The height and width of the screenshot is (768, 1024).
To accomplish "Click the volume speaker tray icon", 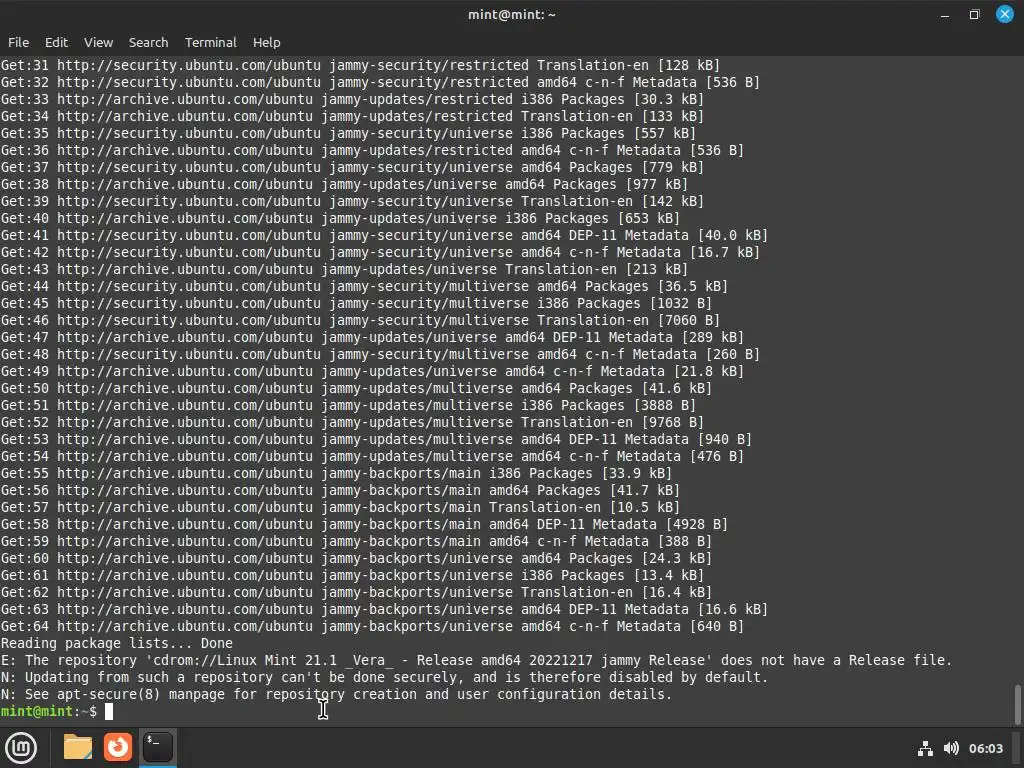I will 951,748.
